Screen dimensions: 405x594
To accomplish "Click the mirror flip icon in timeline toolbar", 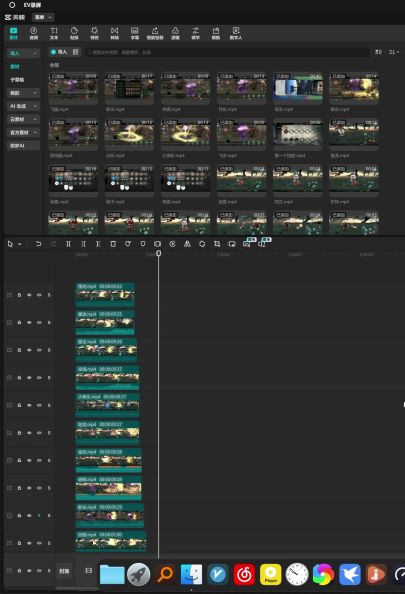I will [x=187, y=244].
